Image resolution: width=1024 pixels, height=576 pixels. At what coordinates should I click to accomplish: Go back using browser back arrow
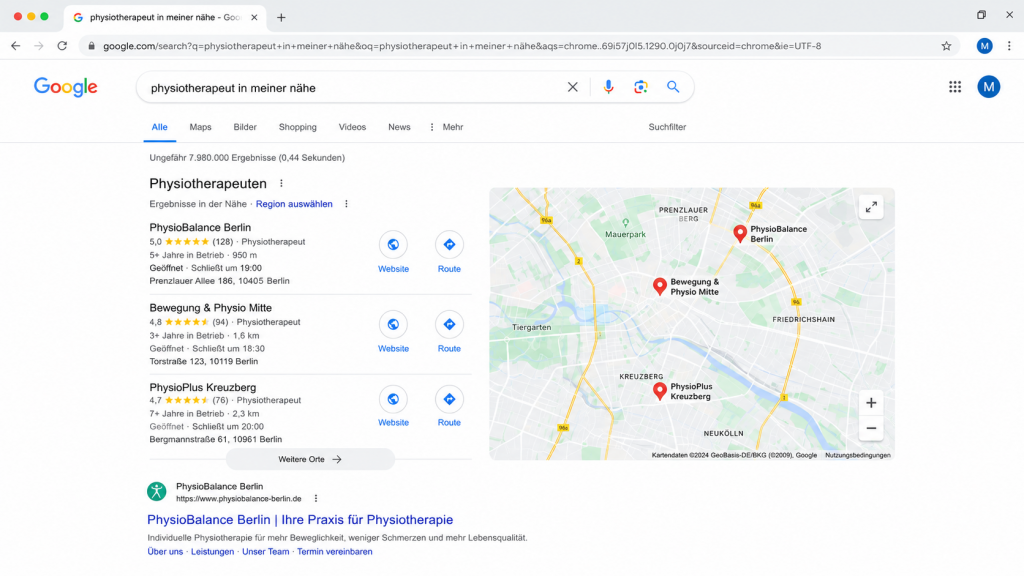coord(16,46)
